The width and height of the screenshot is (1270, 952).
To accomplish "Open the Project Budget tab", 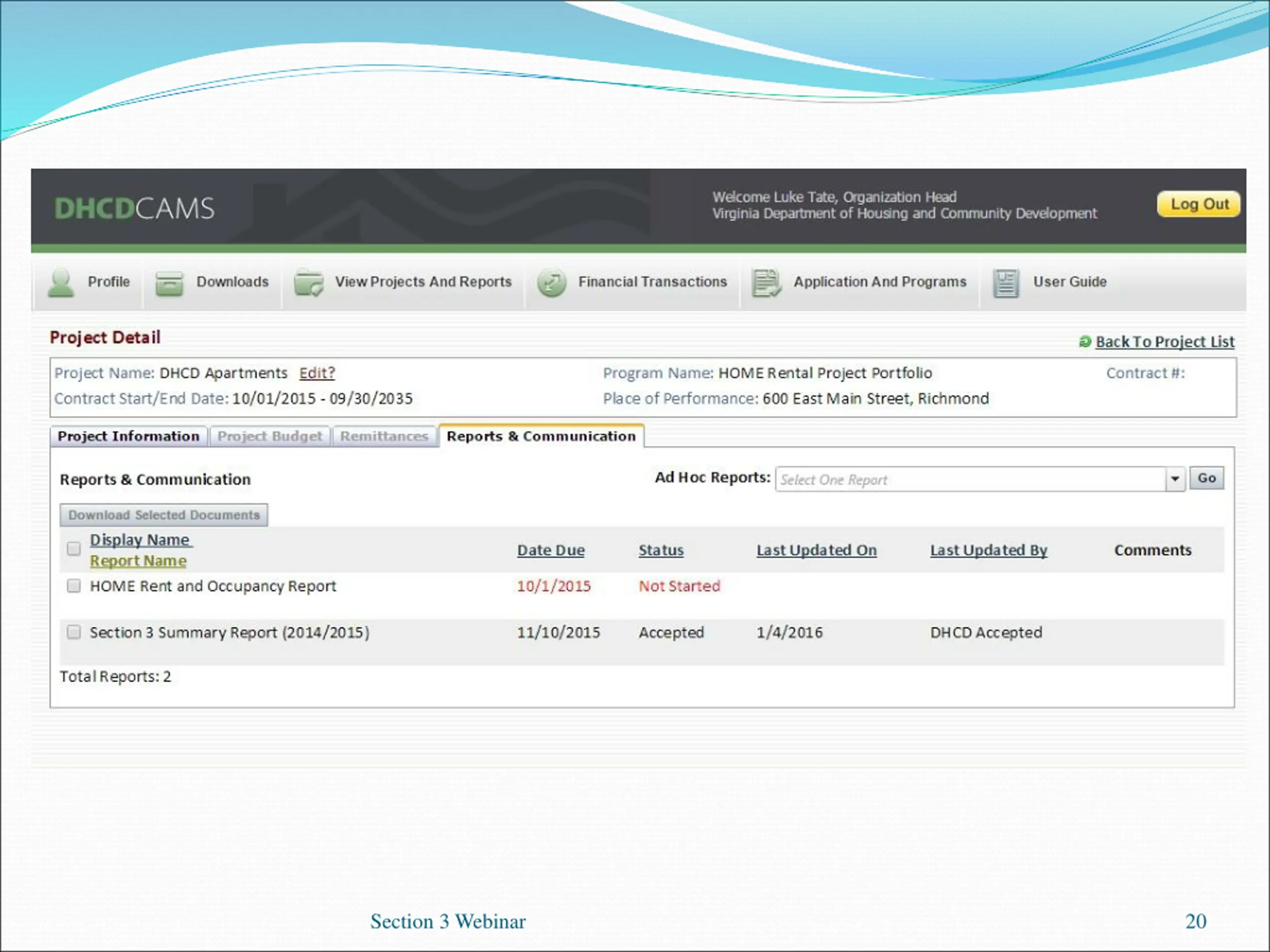I will coord(269,437).
